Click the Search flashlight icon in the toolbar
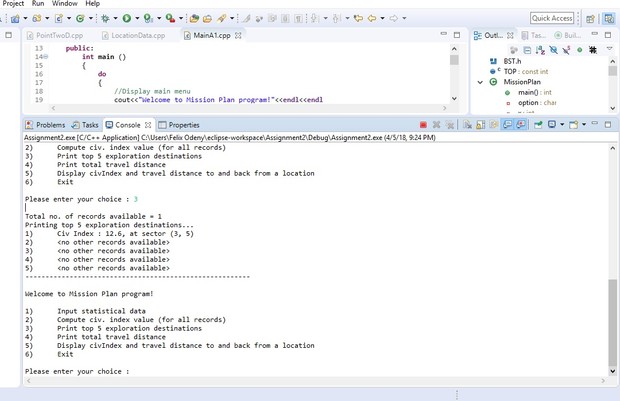Image resolution: width=620 pixels, height=401 pixels. 221,18
